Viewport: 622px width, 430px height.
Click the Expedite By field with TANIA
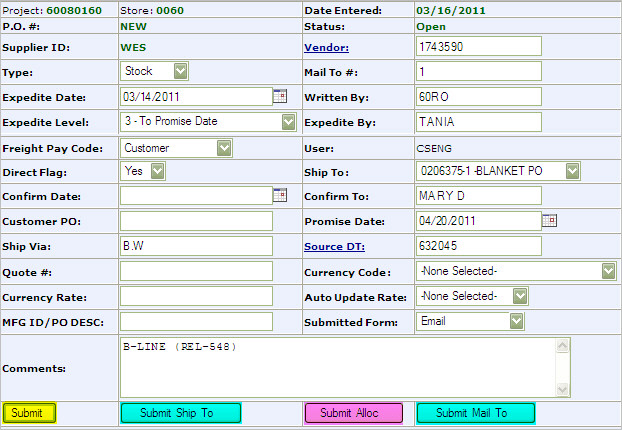[x=479, y=121]
